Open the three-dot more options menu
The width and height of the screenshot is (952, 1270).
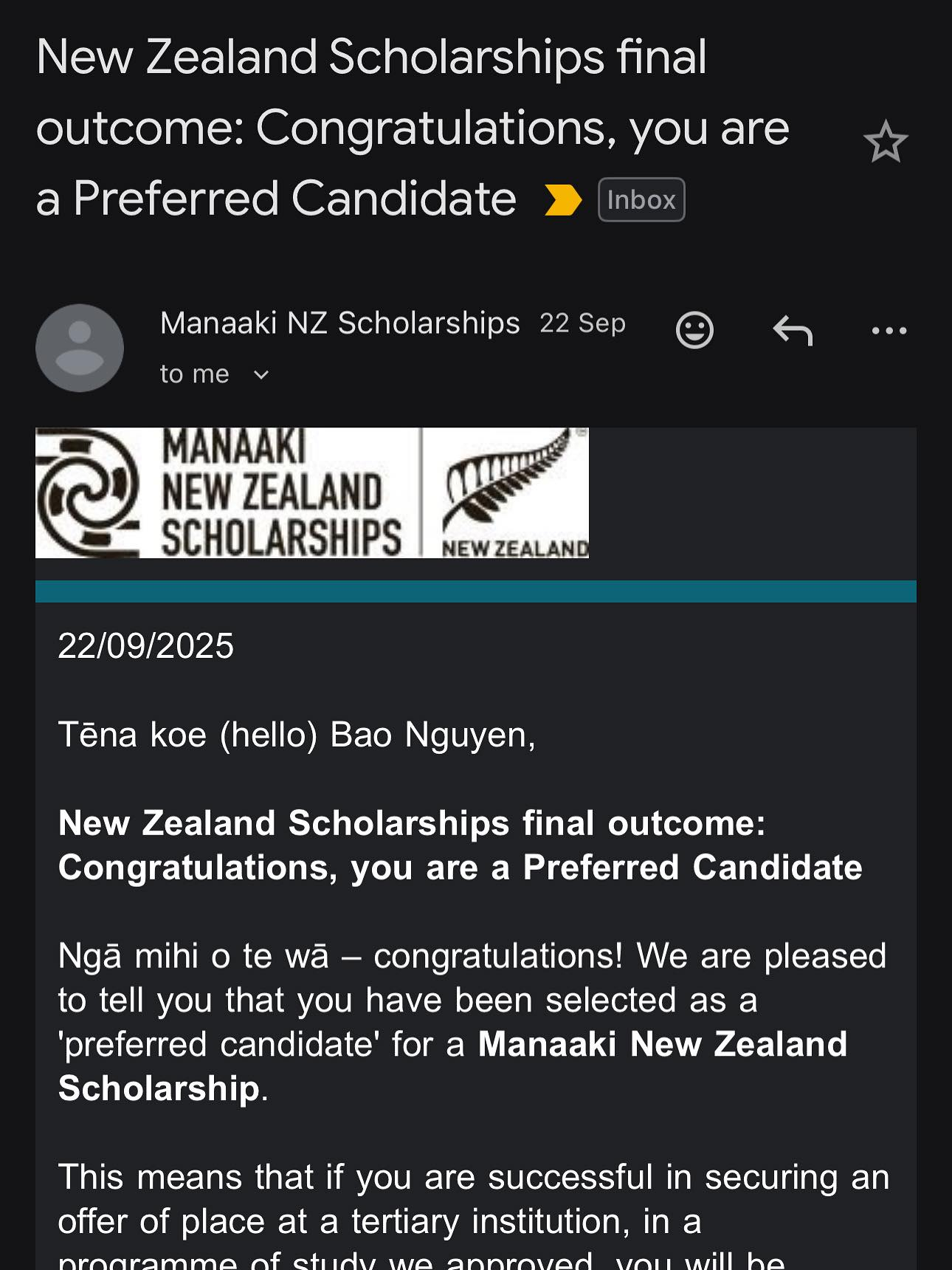(889, 330)
